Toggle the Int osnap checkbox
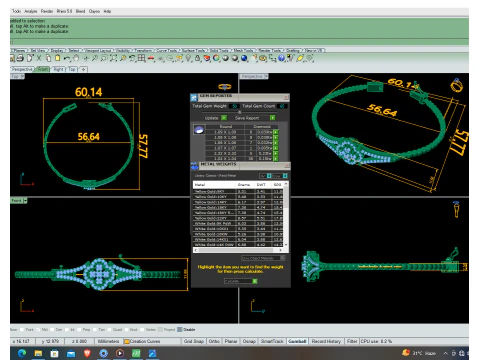This screenshot has width=480, height=360. [x=67, y=330]
